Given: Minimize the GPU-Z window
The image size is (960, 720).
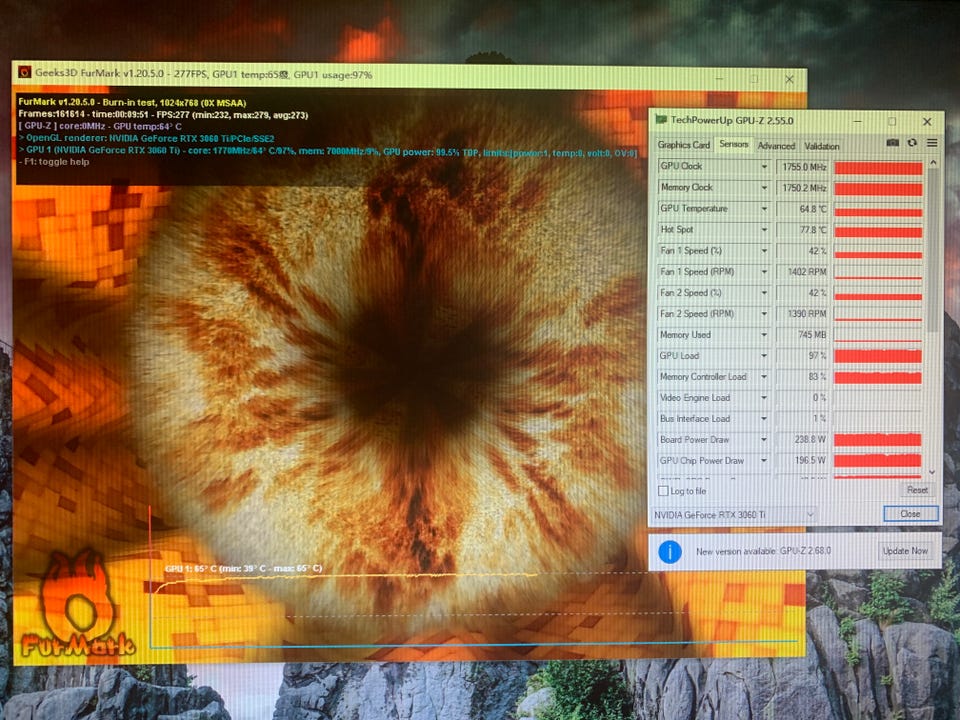Looking at the screenshot, I should pyautogui.click(x=858, y=121).
